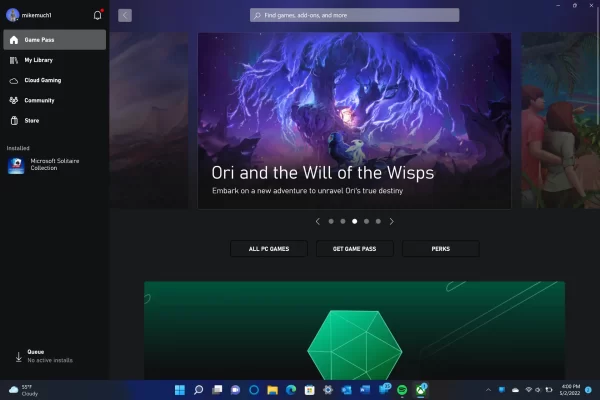Click network tray icon
Screen dimensions: 600x400
(x=528, y=390)
